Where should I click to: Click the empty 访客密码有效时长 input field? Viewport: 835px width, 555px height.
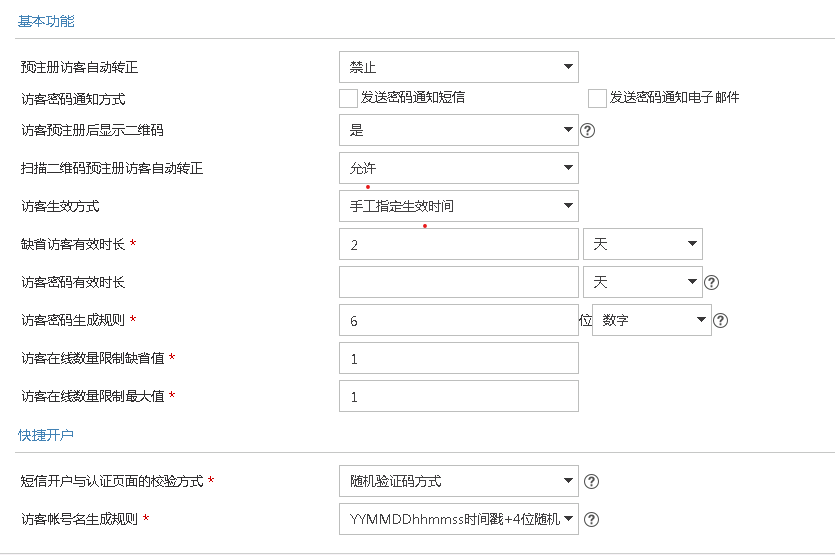point(458,282)
